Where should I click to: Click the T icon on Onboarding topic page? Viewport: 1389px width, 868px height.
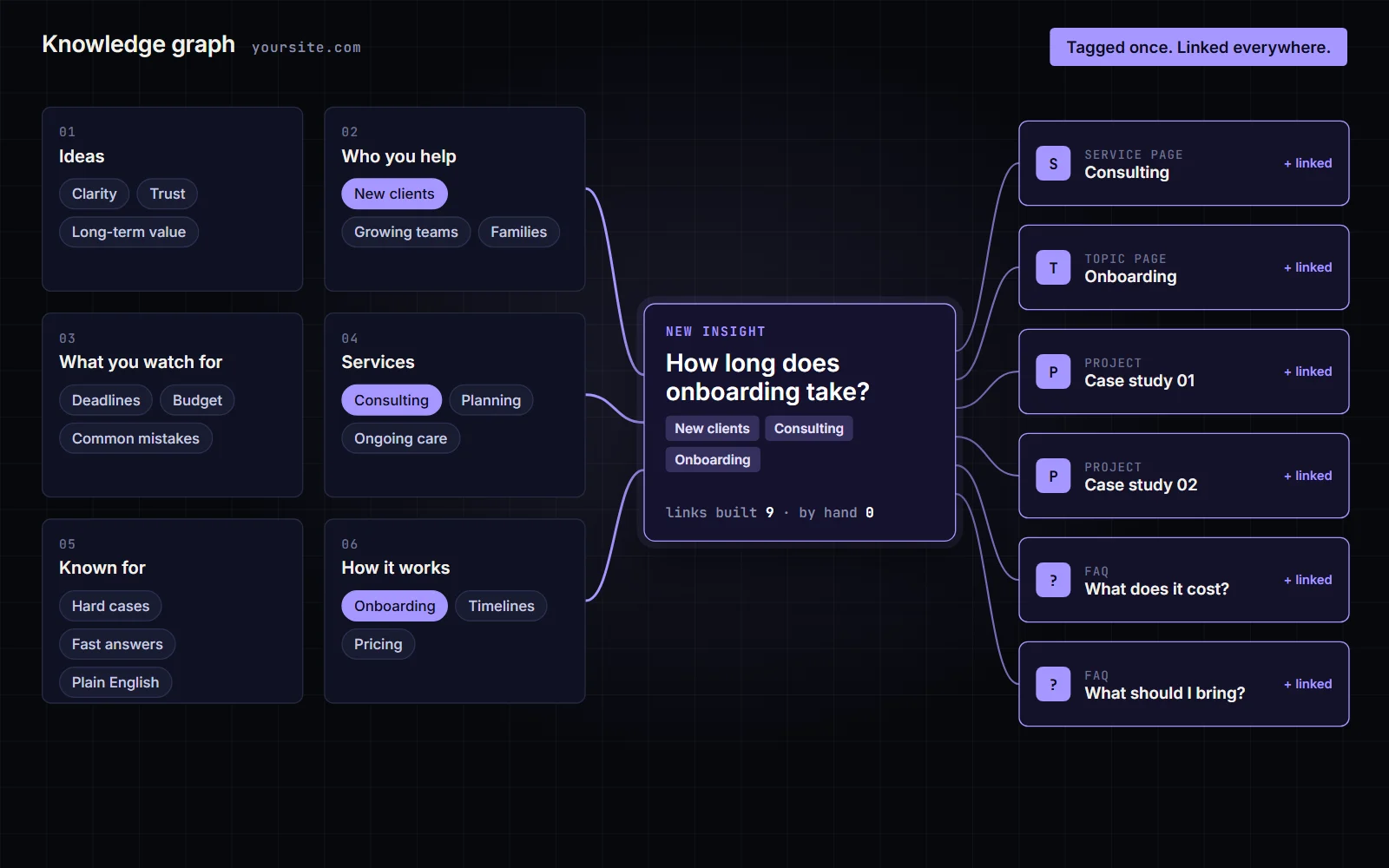click(x=1053, y=267)
